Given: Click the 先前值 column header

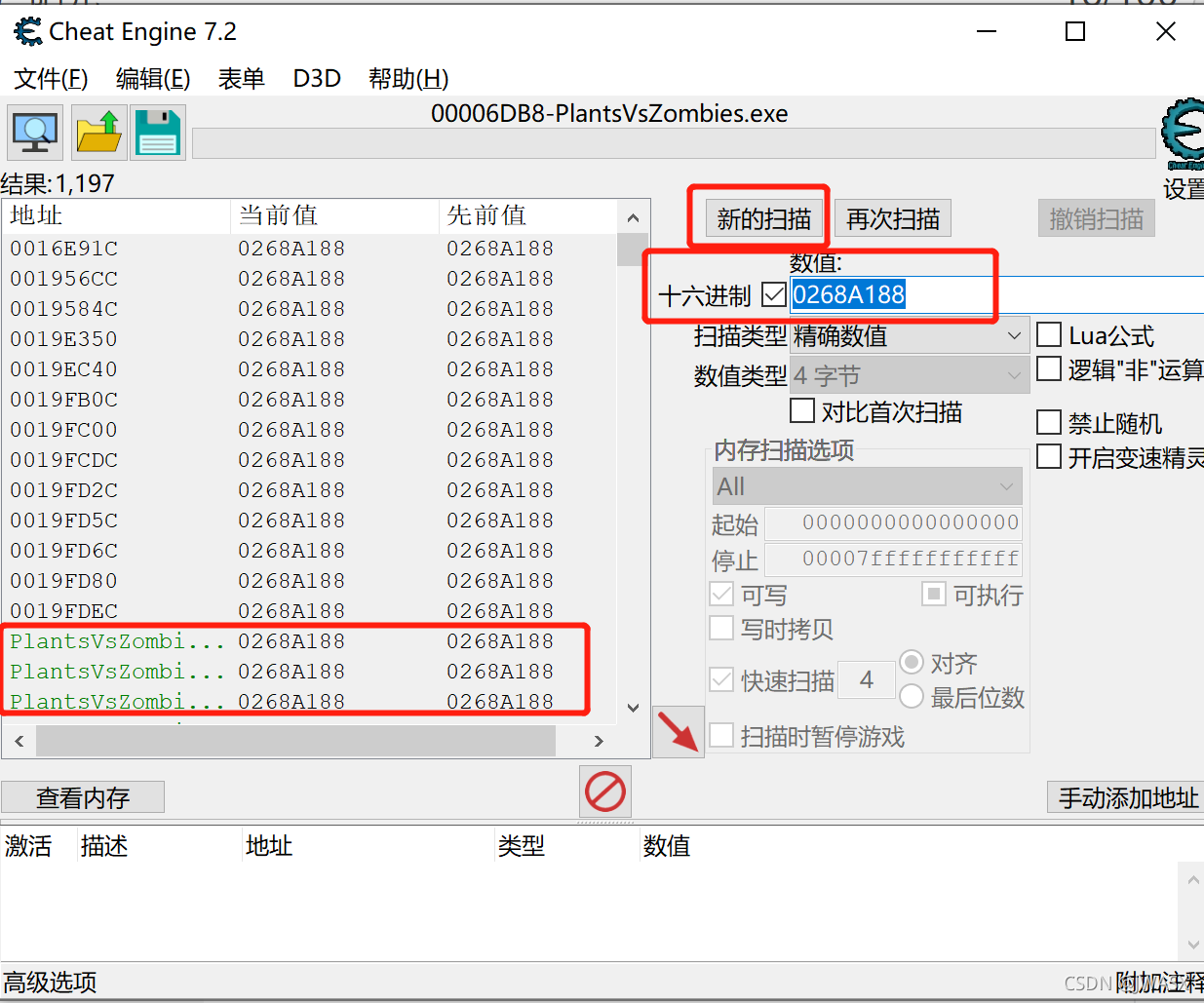Looking at the screenshot, I should [x=528, y=215].
